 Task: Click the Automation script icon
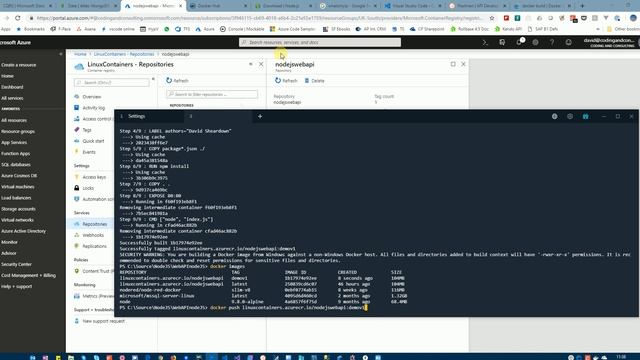coord(77,199)
